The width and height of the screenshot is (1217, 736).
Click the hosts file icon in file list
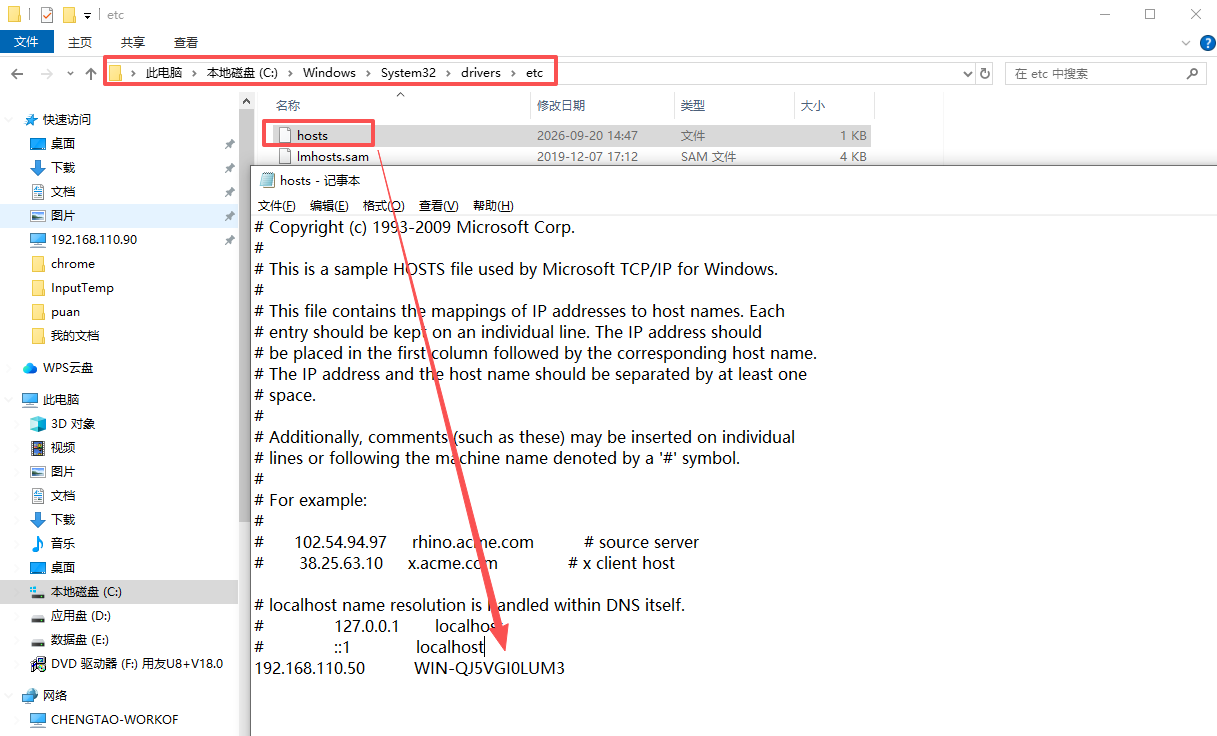(x=284, y=135)
